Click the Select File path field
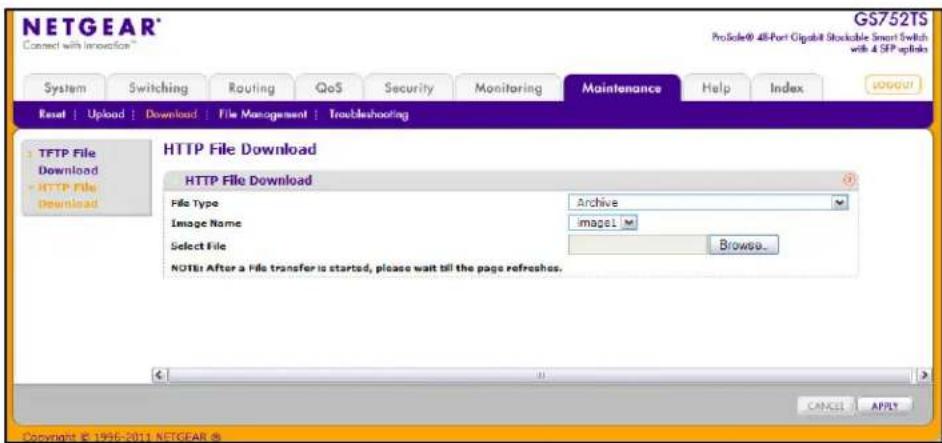This screenshot has width=942, height=443. tap(638, 245)
